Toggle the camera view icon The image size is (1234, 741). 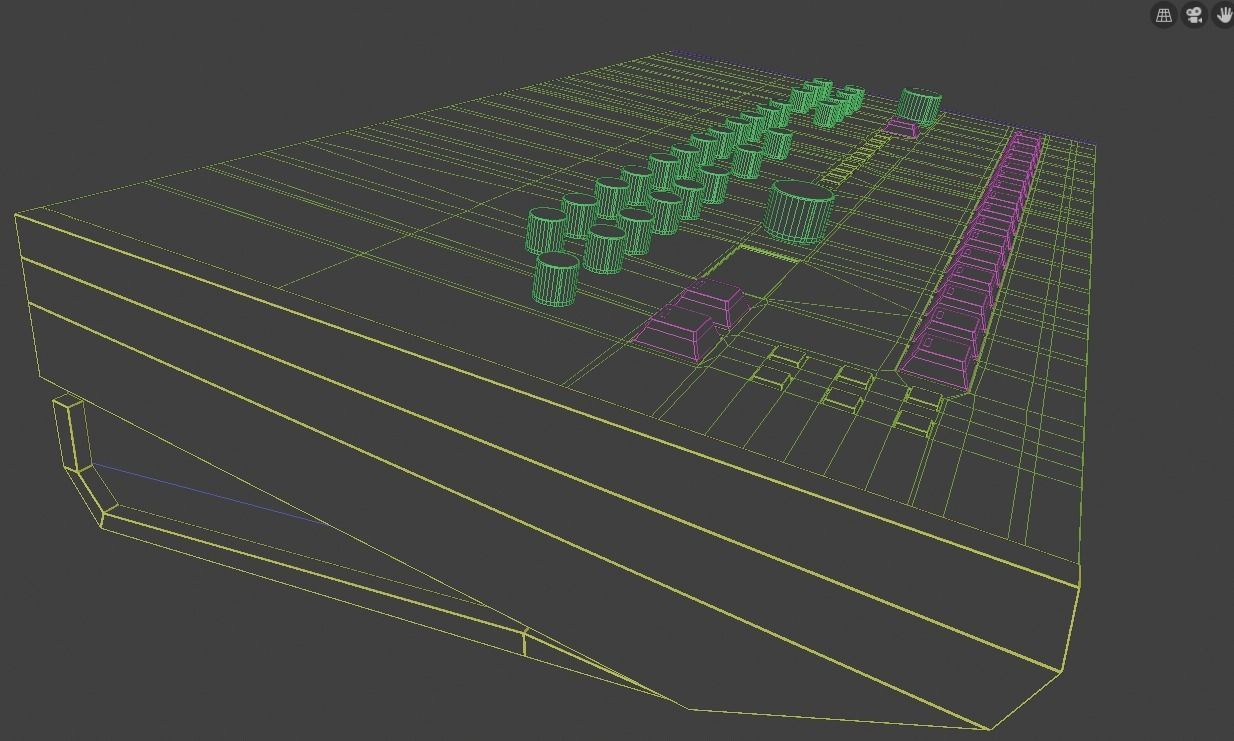tap(1194, 14)
